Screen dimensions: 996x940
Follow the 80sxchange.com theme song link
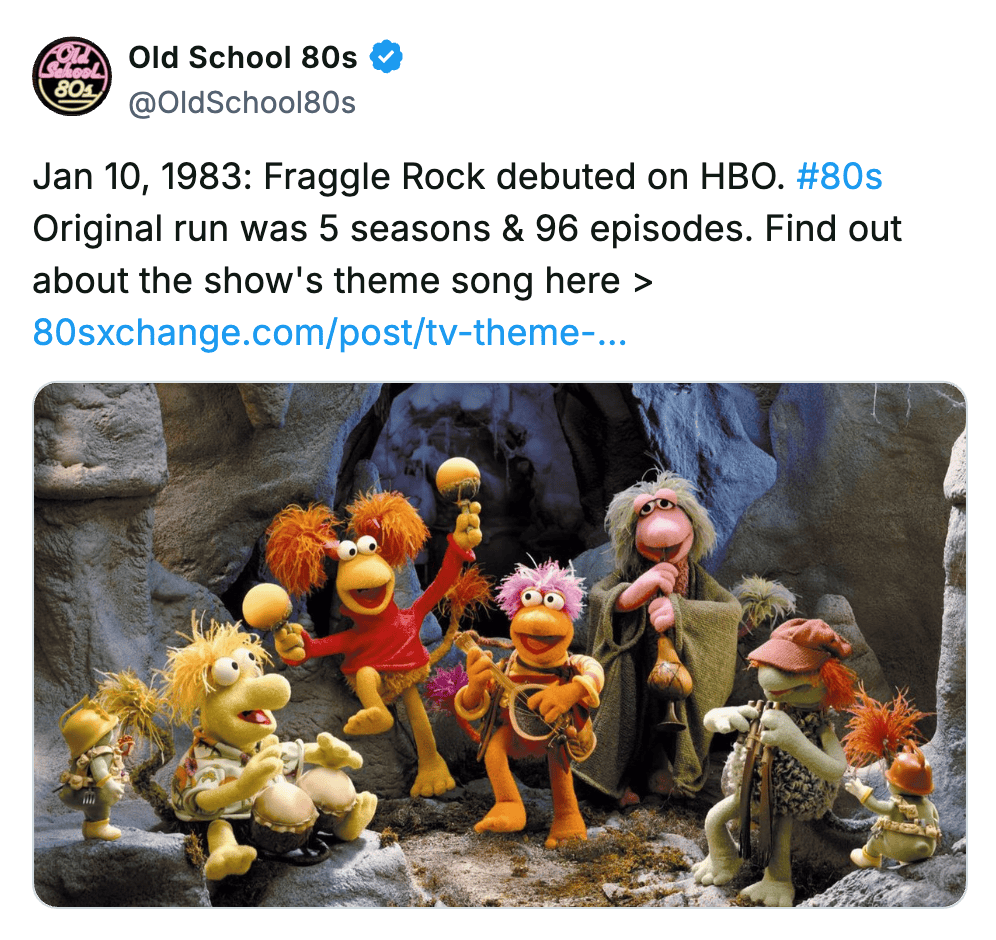[330, 332]
